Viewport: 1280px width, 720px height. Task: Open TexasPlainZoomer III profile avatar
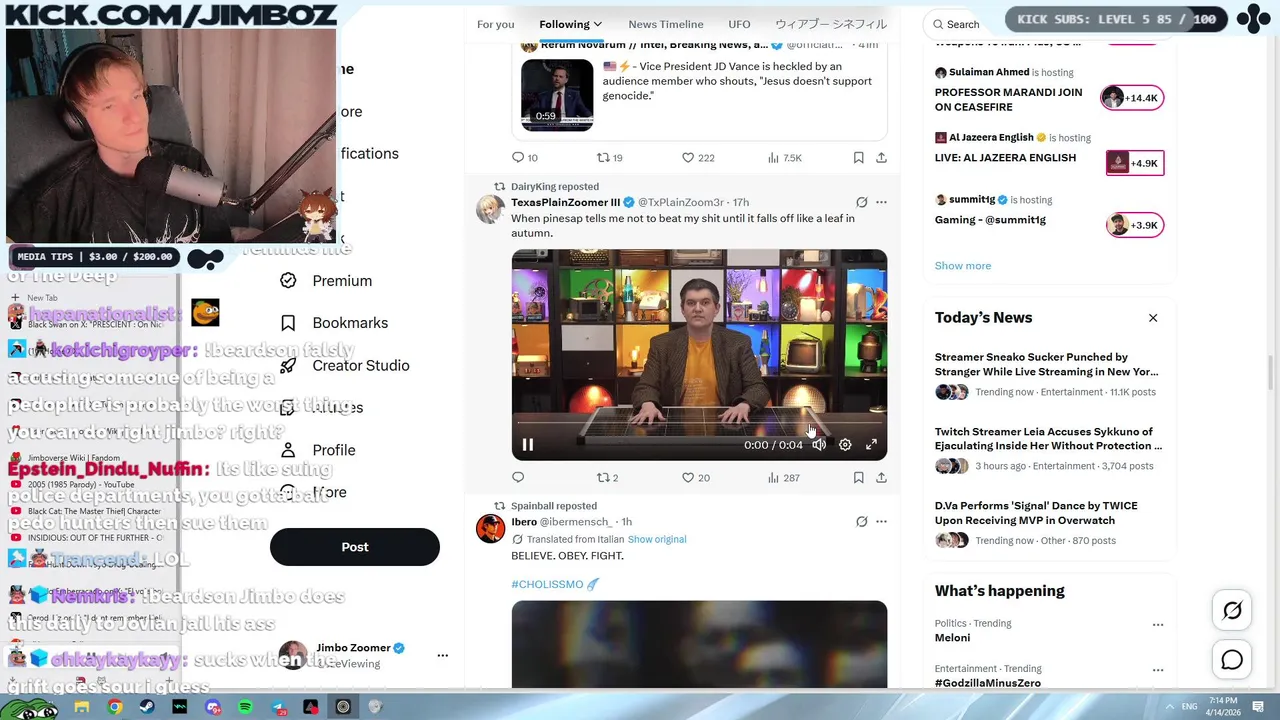[x=490, y=209]
